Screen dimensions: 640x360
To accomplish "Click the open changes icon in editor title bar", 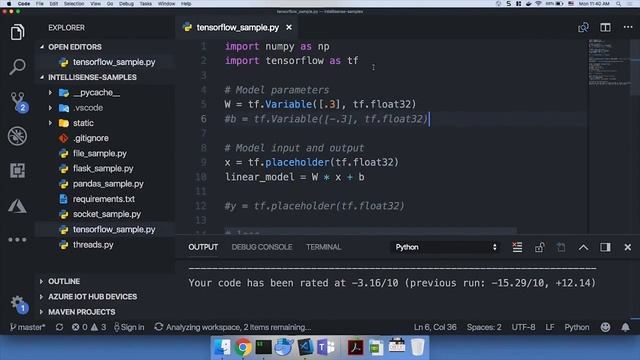I will tap(583, 27).
